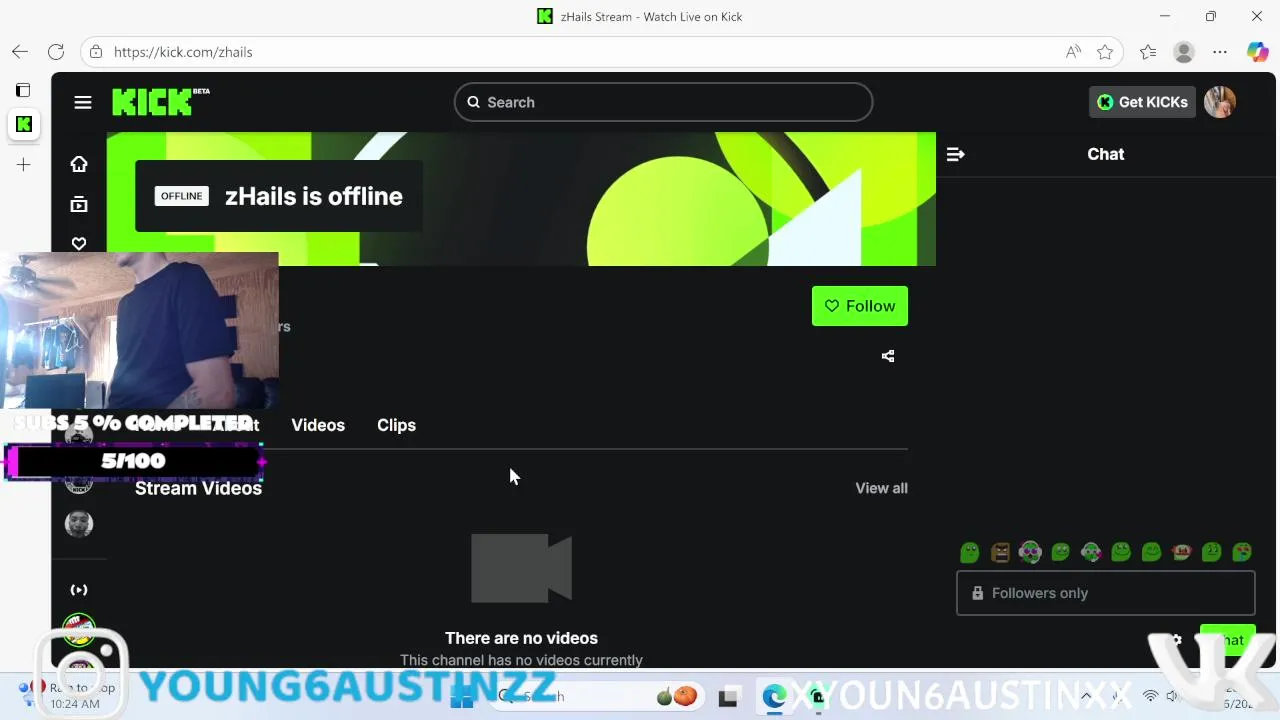1280x720 pixels.
Task: Click the Followers only chat input
Action: pos(1106,593)
